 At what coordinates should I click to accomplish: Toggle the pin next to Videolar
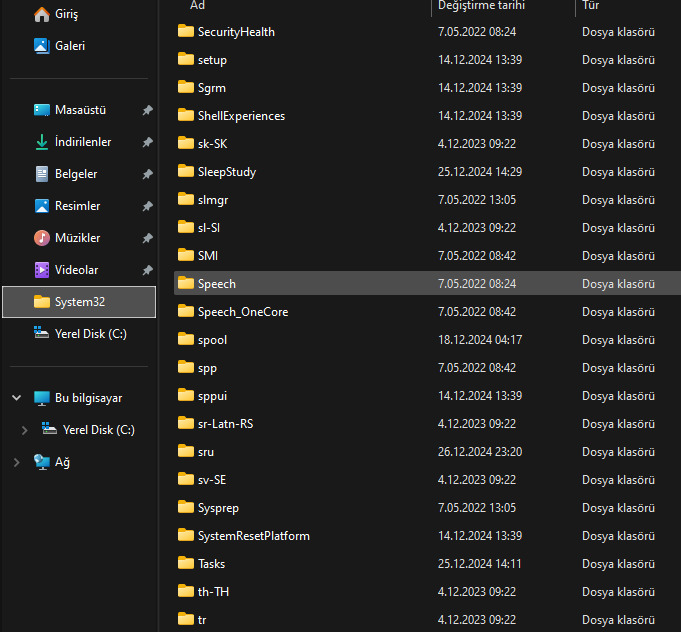point(148,270)
